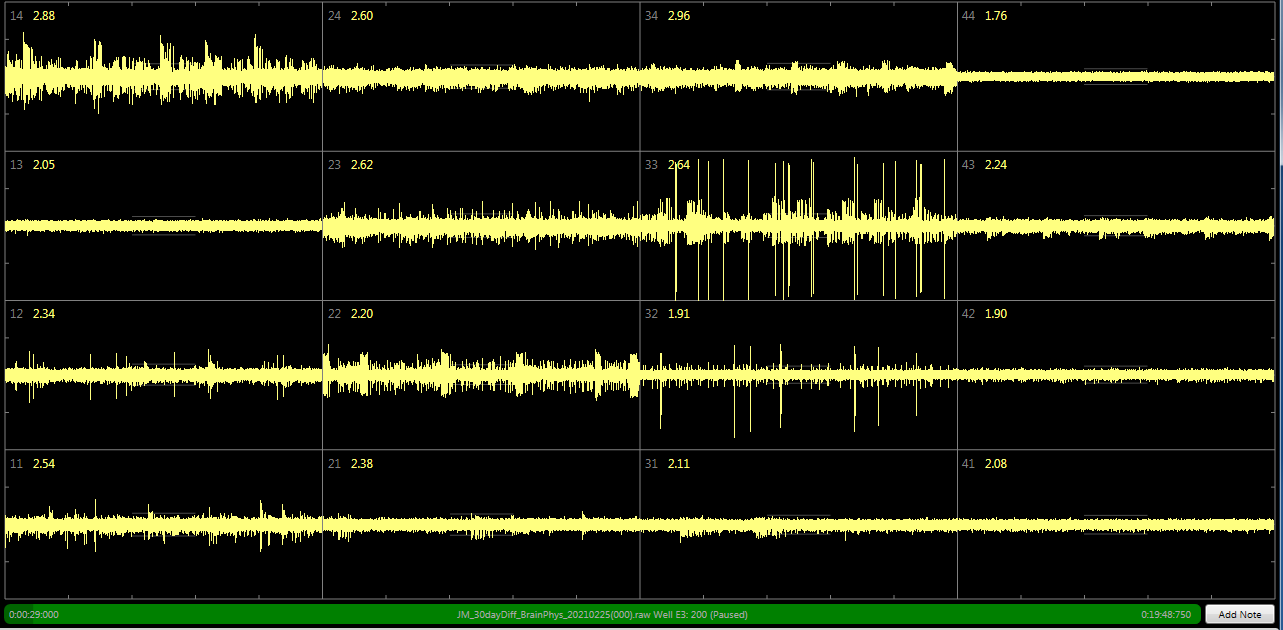Pick electrode 13 trace panel

coord(164,226)
